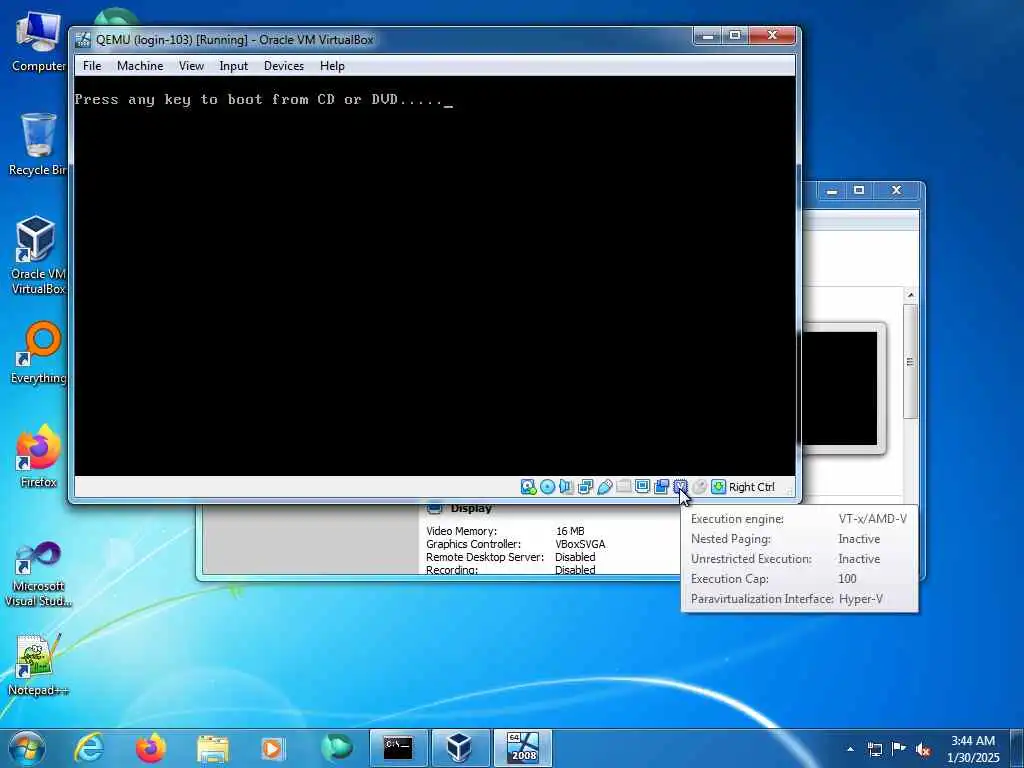Select the Oracle VM VirtualBox desktop shortcut
Viewport: 1024px width, 768px height.
coord(38,255)
